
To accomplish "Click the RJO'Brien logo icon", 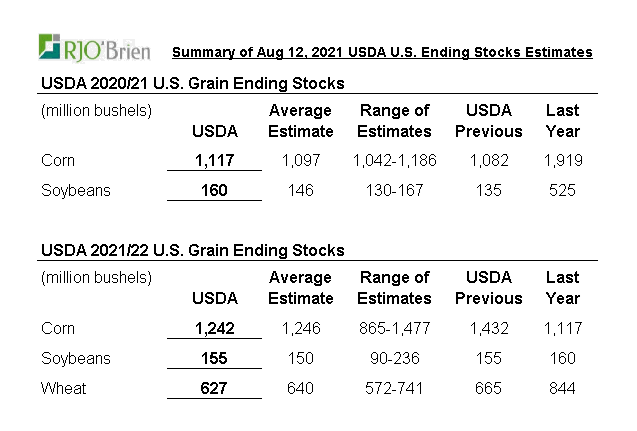I will click(x=50, y=47).
